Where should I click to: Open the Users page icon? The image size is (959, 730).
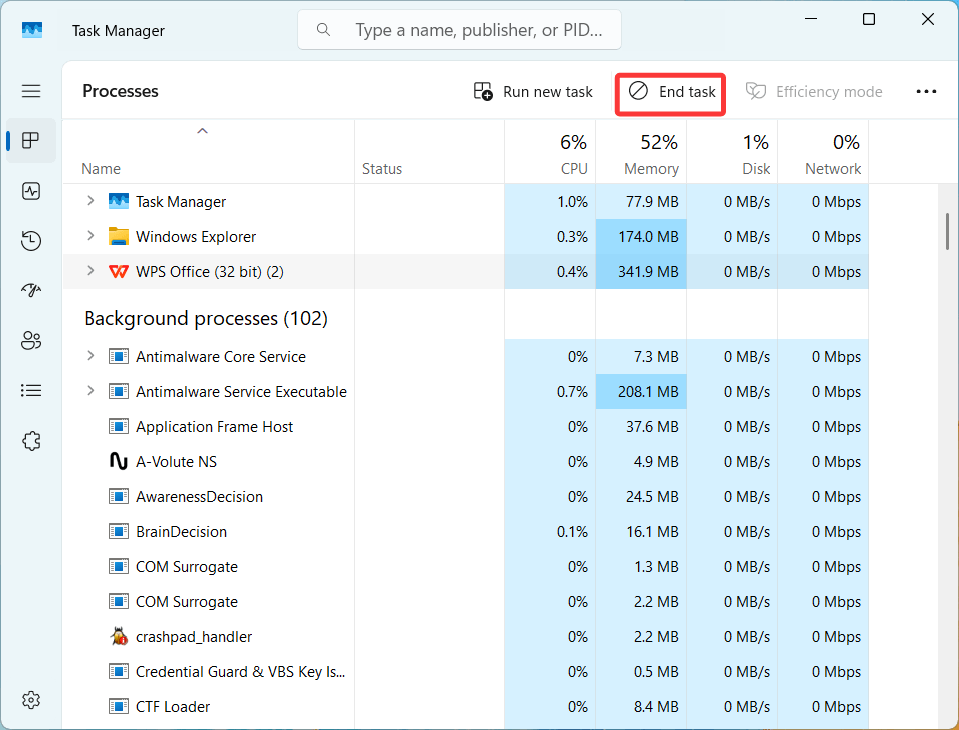pyautogui.click(x=31, y=340)
